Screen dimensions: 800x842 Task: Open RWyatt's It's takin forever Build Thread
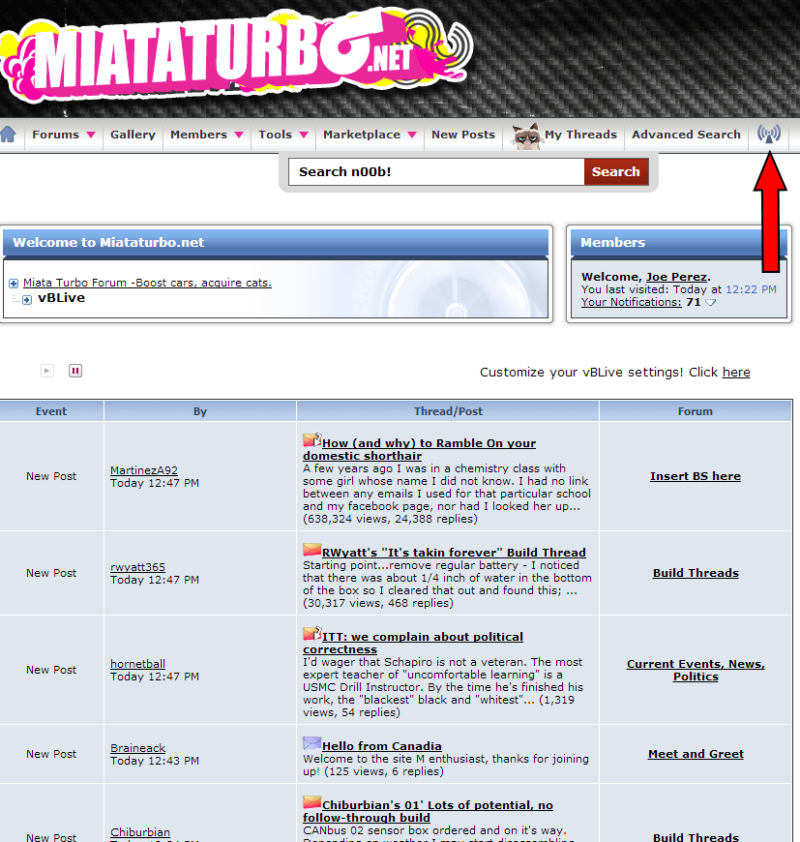[x=454, y=553]
